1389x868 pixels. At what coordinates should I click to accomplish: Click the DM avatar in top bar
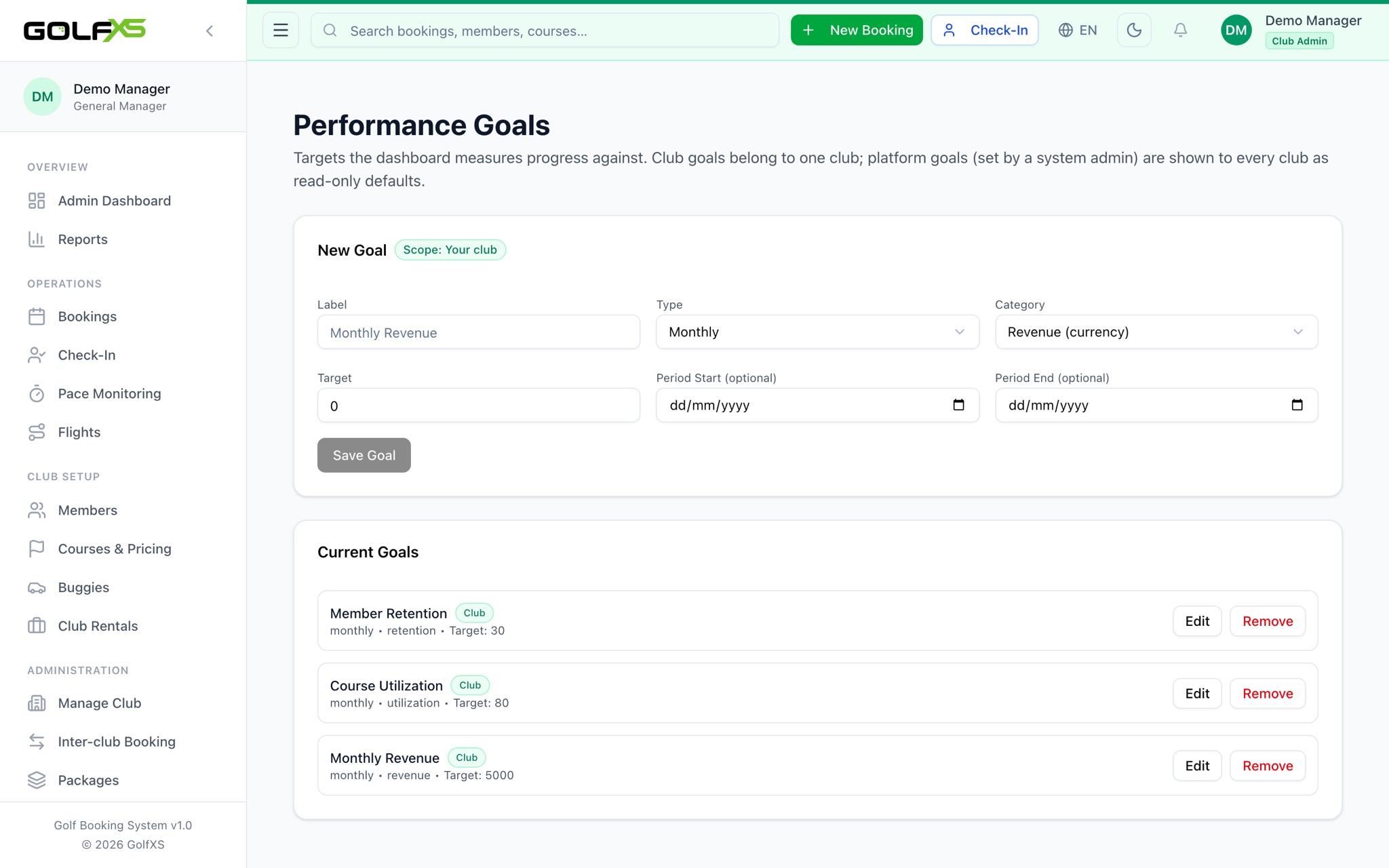pyautogui.click(x=1236, y=31)
